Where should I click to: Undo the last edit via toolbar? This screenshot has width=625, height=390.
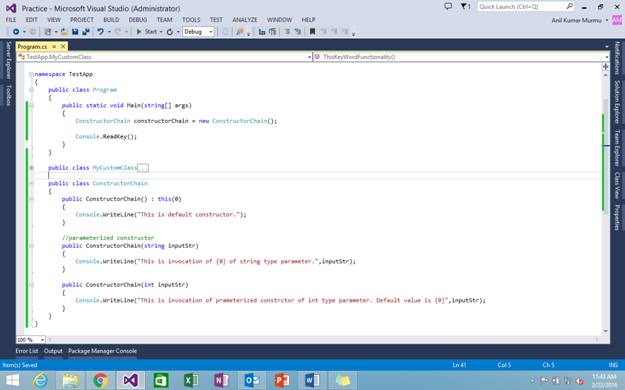pyautogui.click(x=100, y=32)
